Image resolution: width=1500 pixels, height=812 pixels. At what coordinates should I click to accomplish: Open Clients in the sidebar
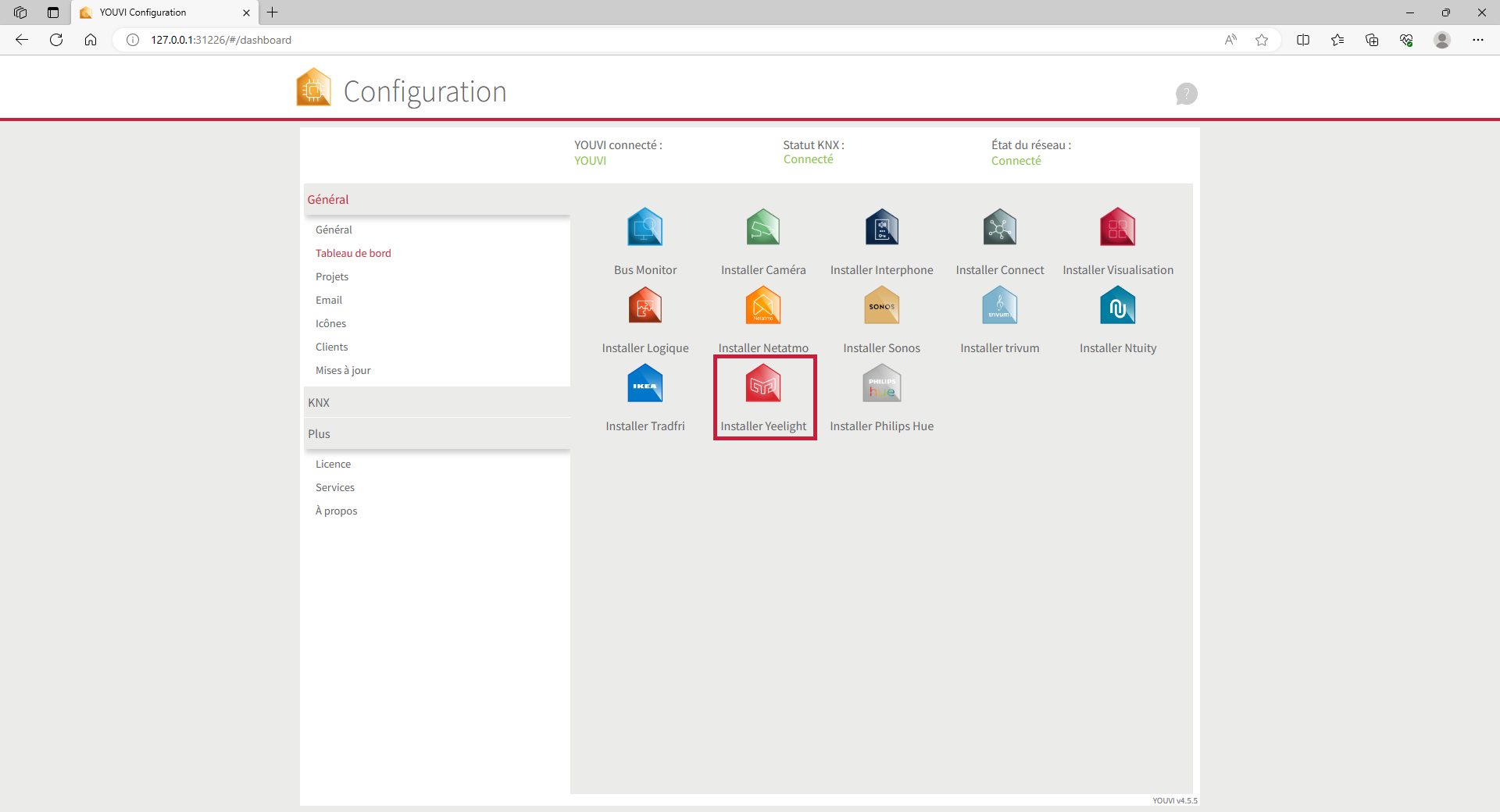tap(332, 347)
